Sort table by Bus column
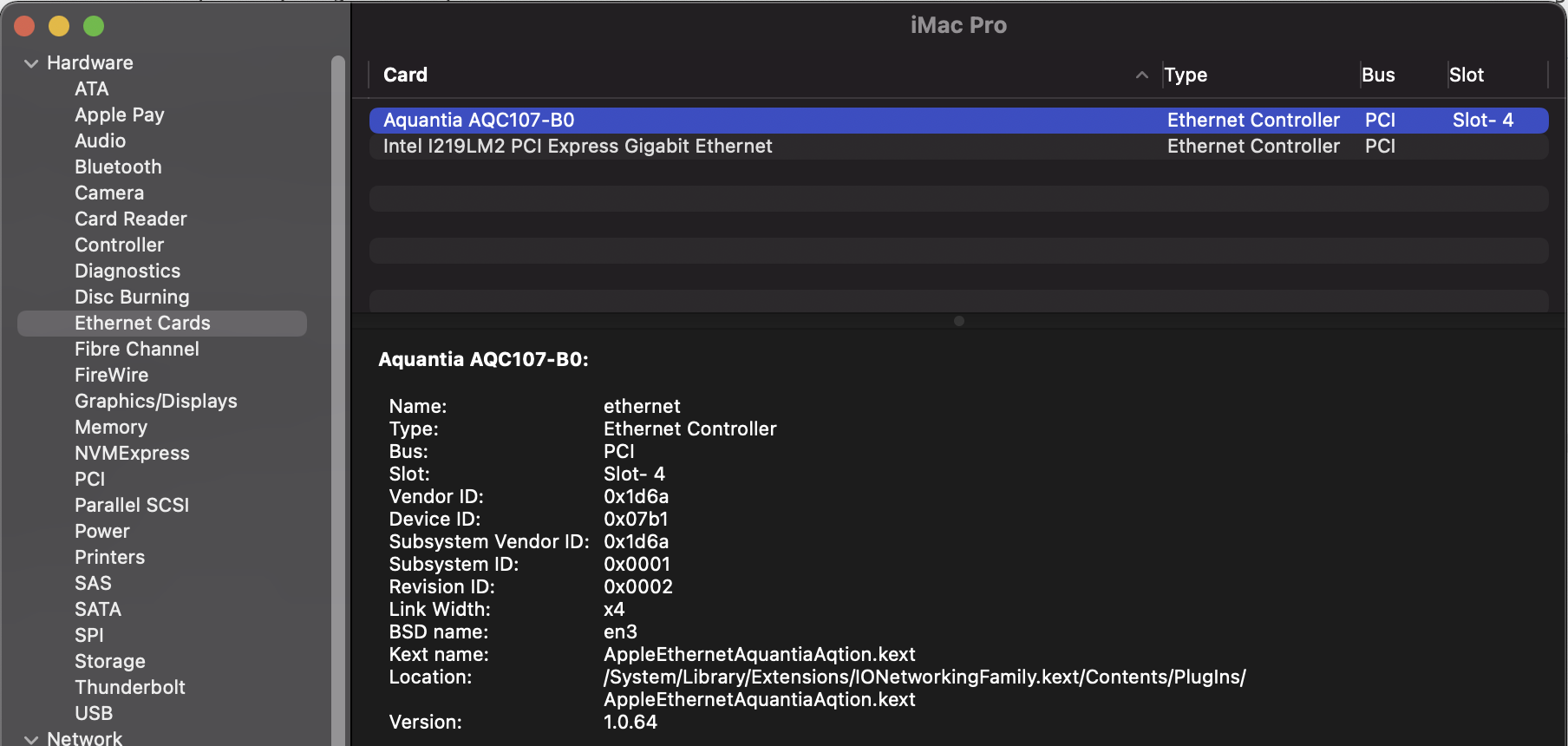 click(1378, 75)
